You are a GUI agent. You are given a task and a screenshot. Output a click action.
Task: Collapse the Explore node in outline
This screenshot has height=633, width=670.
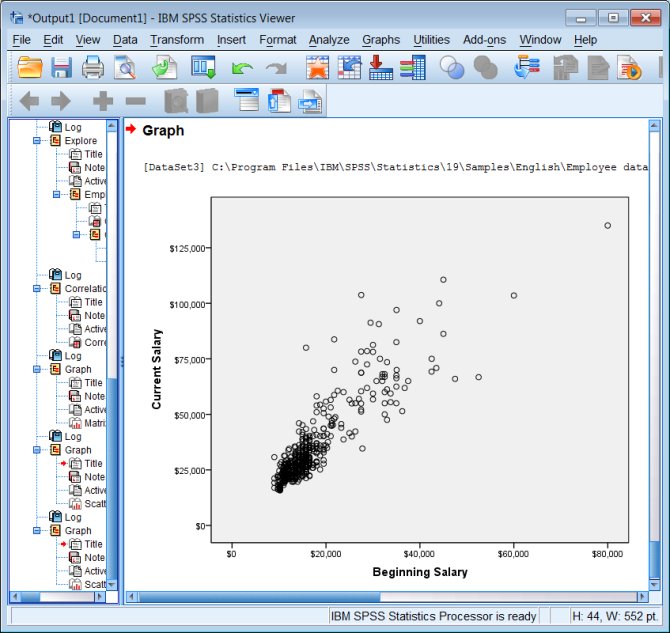click(x=37, y=141)
